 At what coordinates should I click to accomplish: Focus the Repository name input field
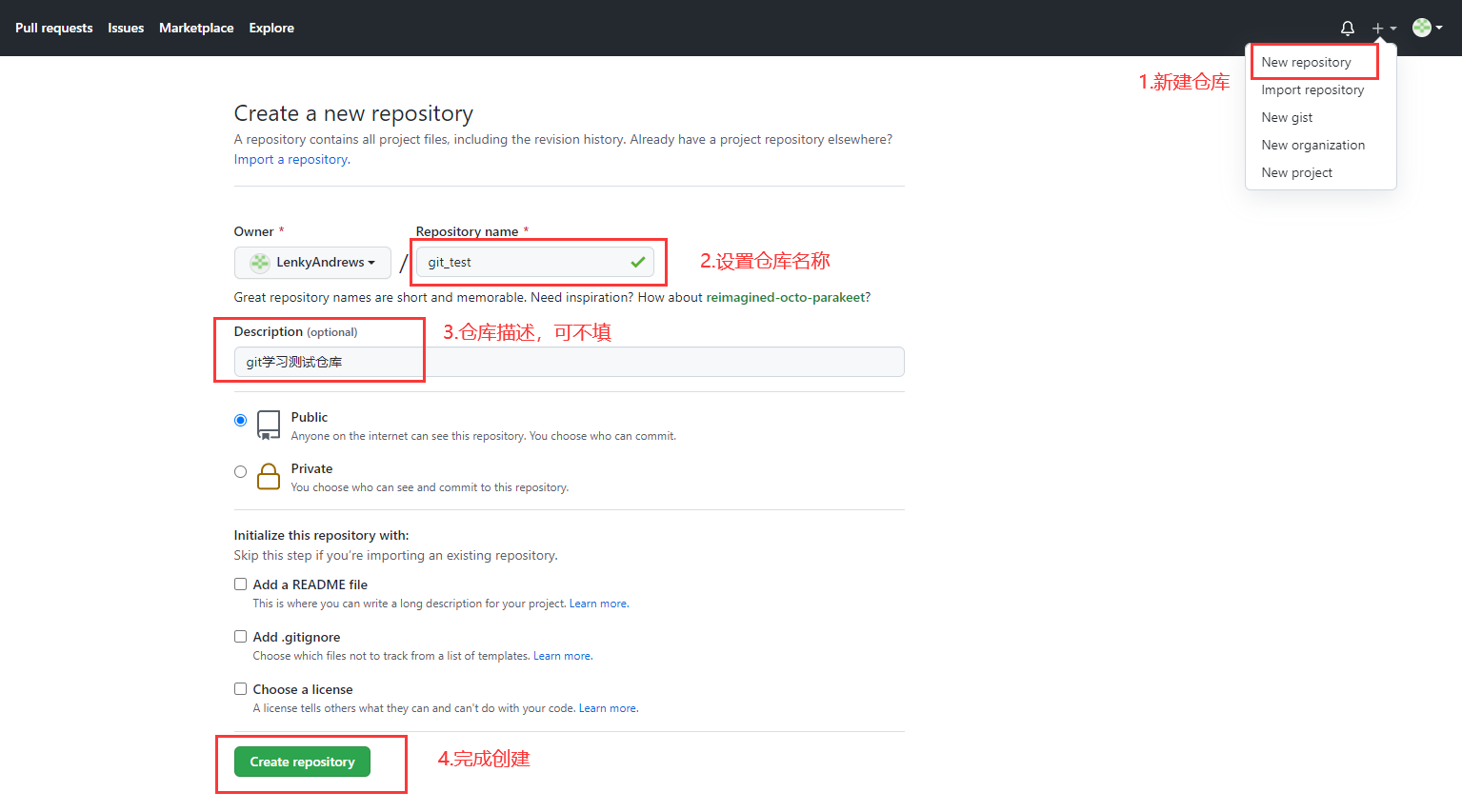(x=534, y=262)
